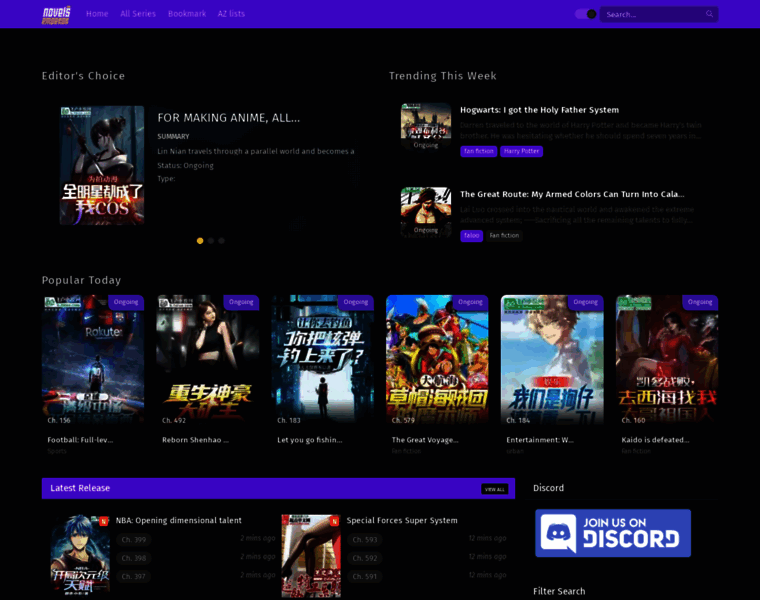Screen dimensions: 760x600
Task: Open the Reborn Shenhao cover
Action: tap(207, 360)
